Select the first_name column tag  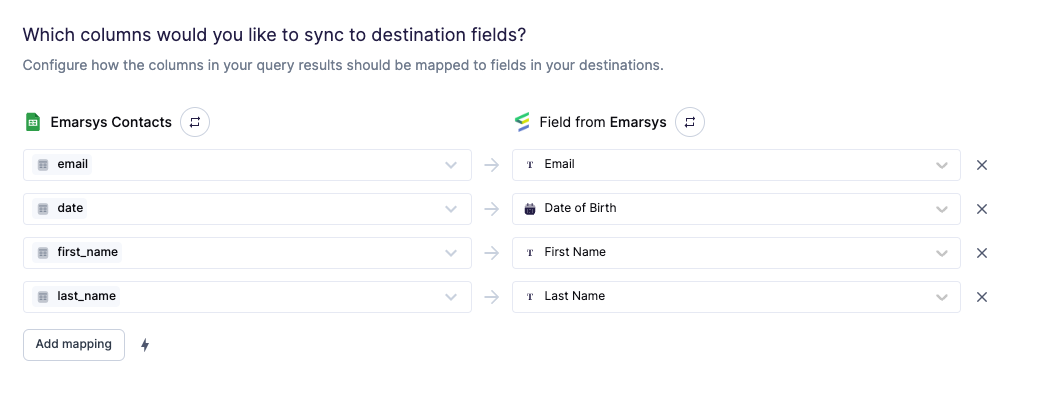(x=77, y=252)
